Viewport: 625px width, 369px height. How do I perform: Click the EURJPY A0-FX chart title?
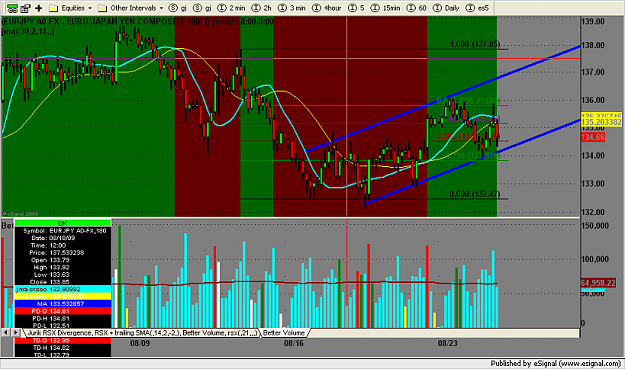tap(138, 22)
